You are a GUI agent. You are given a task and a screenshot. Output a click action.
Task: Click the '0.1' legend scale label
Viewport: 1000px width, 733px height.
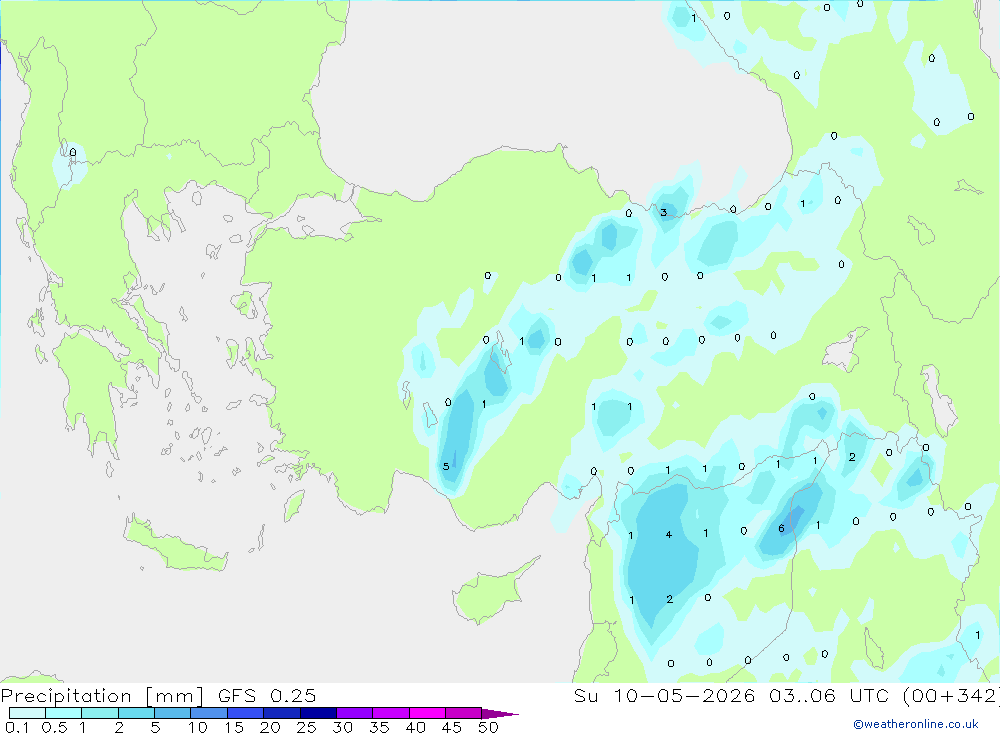coord(17,727)
